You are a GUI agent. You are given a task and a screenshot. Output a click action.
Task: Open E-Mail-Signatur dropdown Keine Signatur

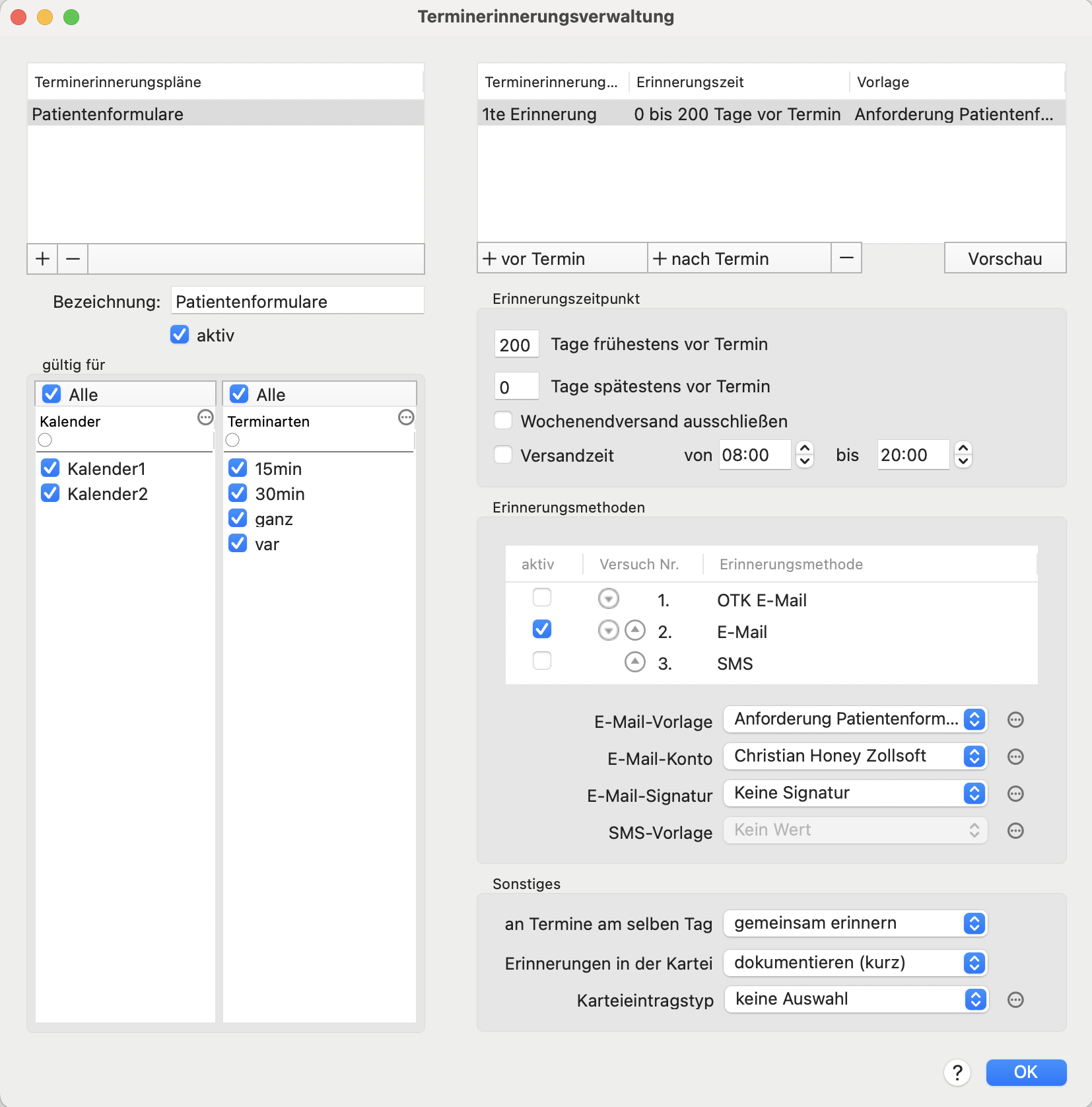(856, 793)
